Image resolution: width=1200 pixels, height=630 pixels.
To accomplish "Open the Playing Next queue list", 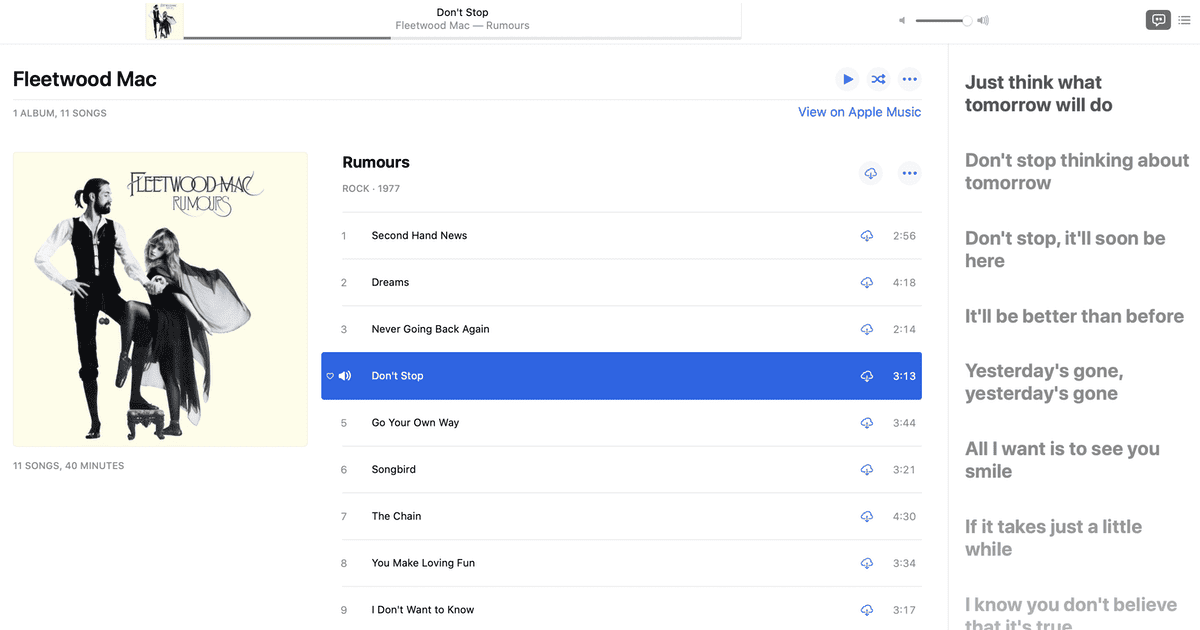I will point(1185,20).
